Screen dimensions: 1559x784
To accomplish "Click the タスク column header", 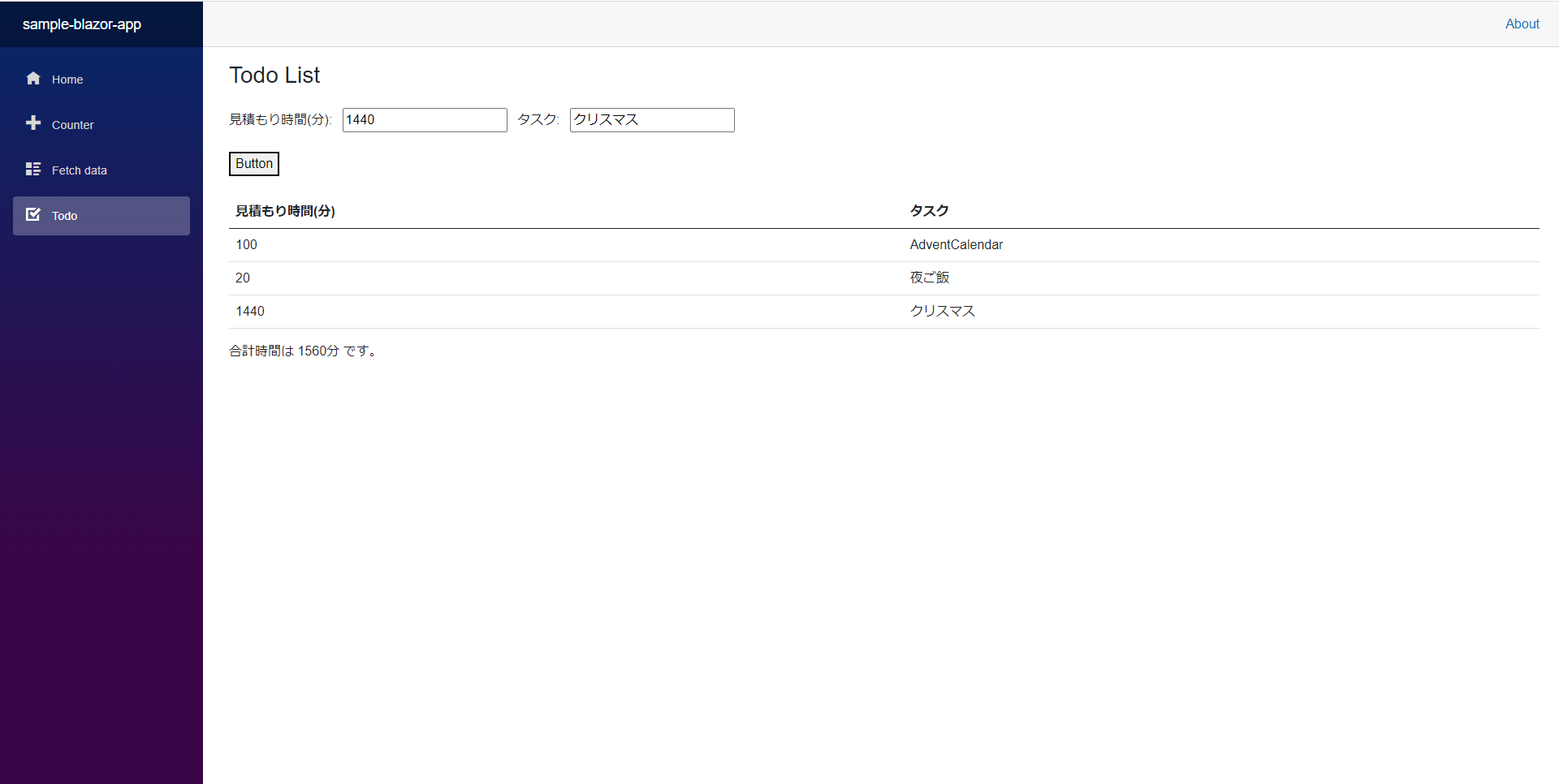I will tap(930, 211).
